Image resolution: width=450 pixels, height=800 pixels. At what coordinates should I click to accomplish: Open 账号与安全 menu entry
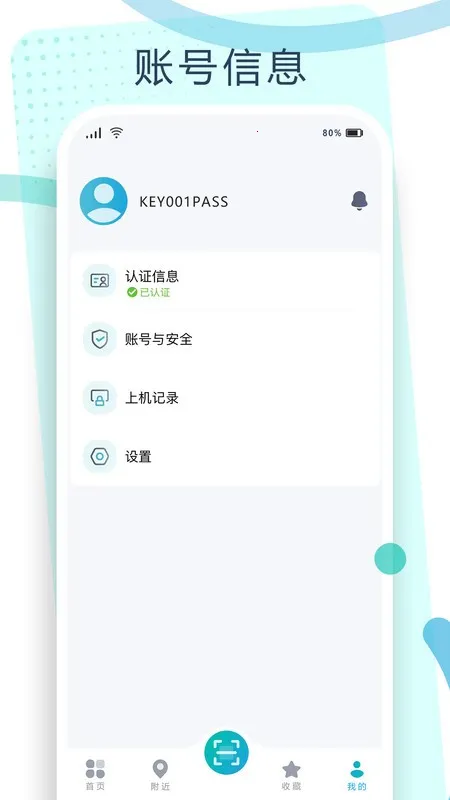(x=225, y=339)
